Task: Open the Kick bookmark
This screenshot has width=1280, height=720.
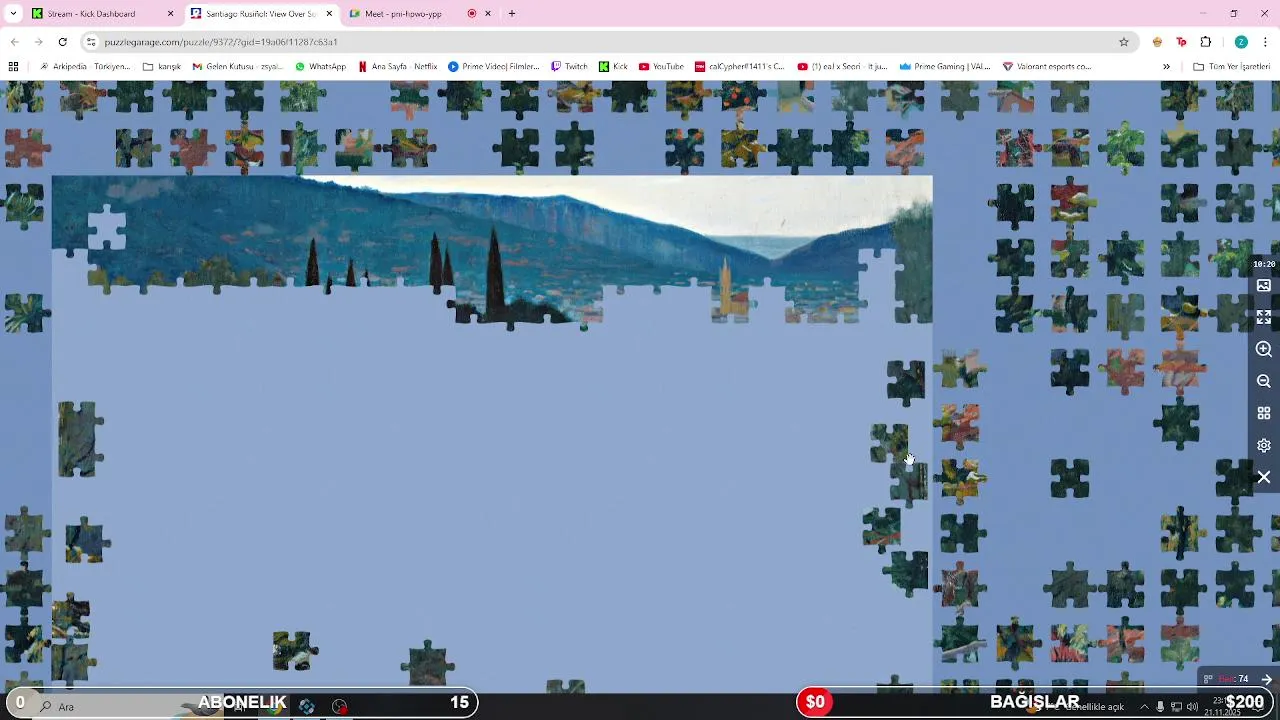Action: click(x=613, y=66)
